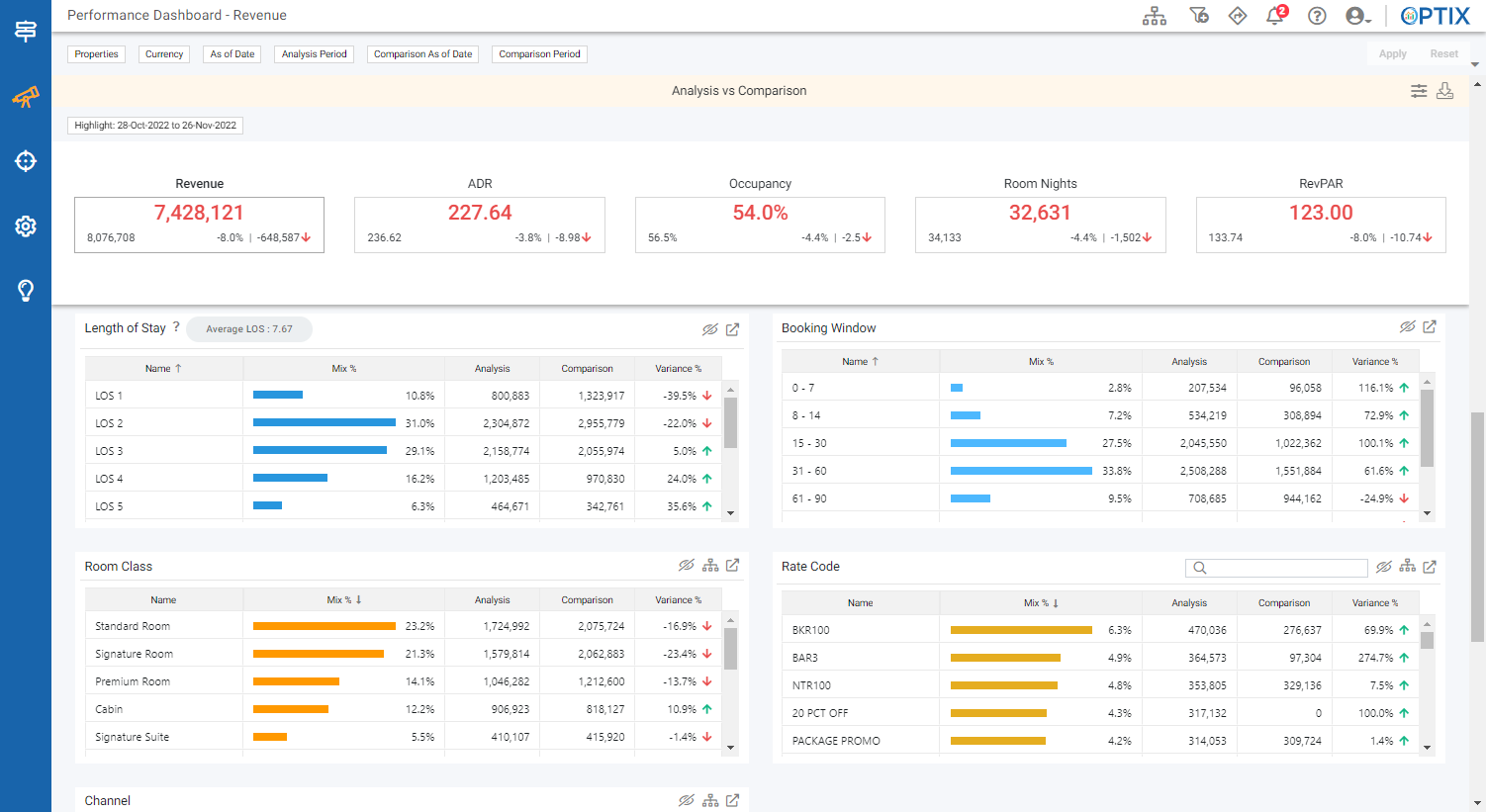This screenshot has height=812, width=1486.
Task: Pop out the Booking Window panel
Action: click(1430, 326)
